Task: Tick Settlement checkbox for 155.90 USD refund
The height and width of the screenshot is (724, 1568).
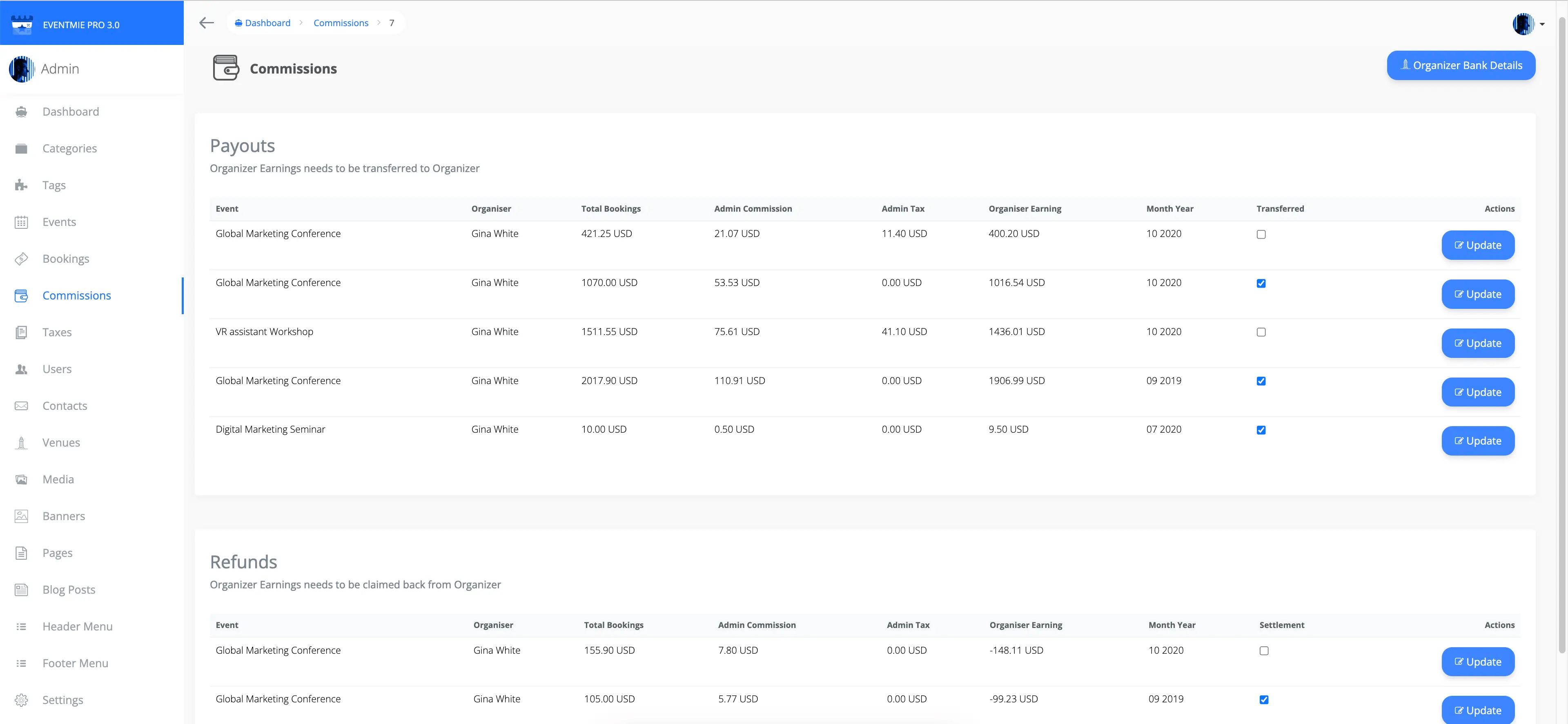Action: coord(1264,651)
